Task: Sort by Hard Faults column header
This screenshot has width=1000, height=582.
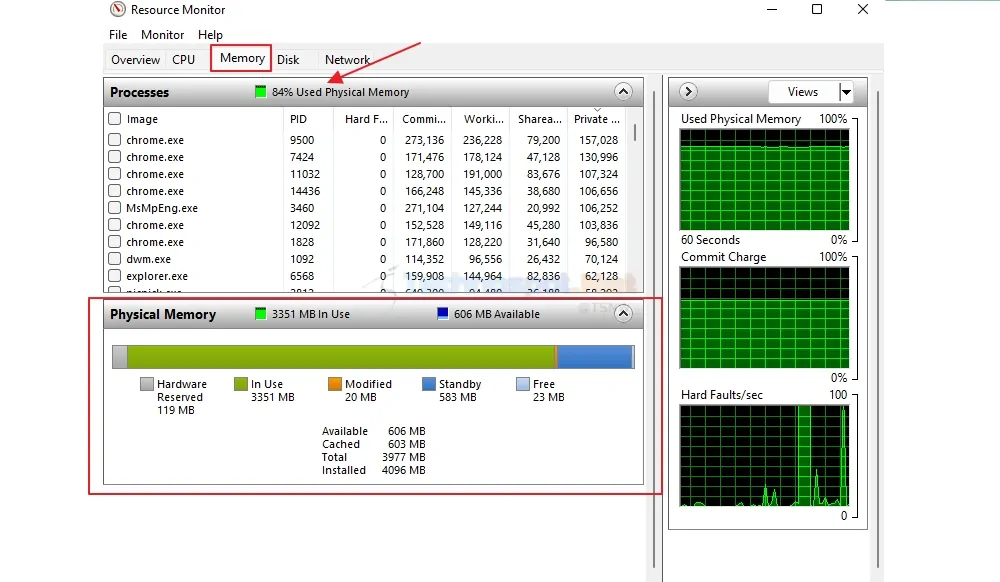Action: coord(365,119)
